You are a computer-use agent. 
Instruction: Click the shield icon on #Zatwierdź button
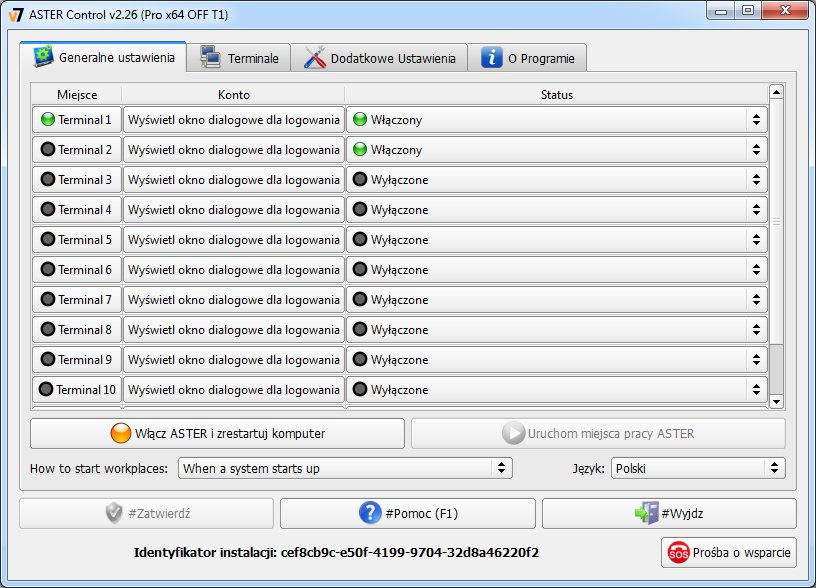(114, 513)
